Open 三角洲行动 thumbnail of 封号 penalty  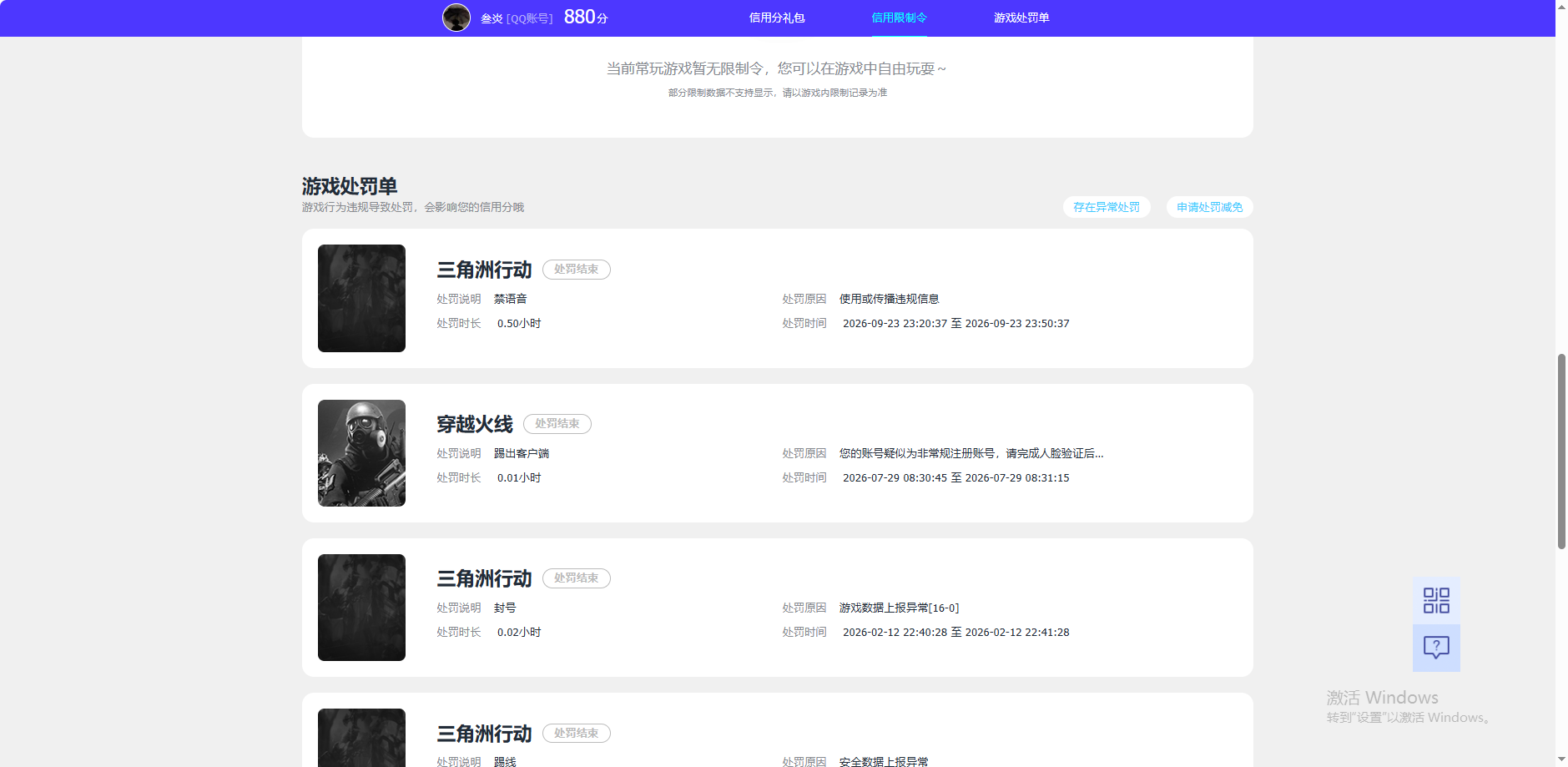[x=361, y=608]
